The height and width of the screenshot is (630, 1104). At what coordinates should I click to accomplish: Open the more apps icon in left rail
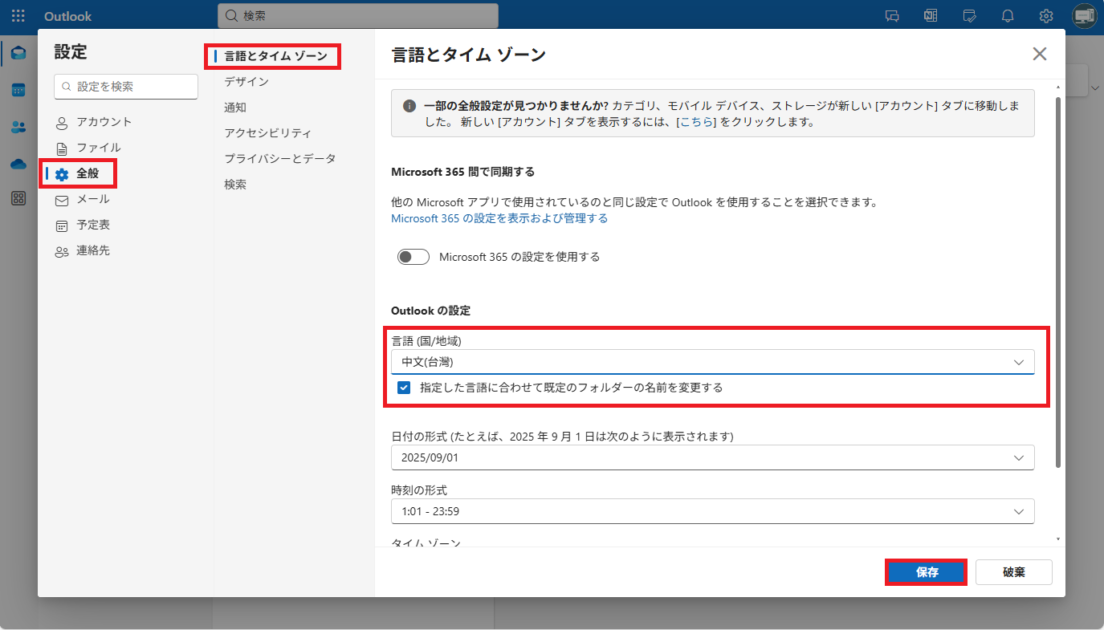(x=18, y=199)
